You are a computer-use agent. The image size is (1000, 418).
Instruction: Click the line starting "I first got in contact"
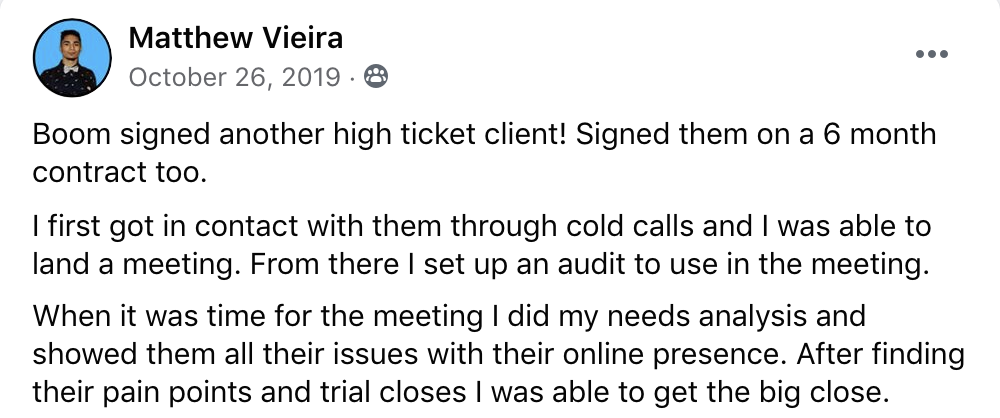coord(482,227)
